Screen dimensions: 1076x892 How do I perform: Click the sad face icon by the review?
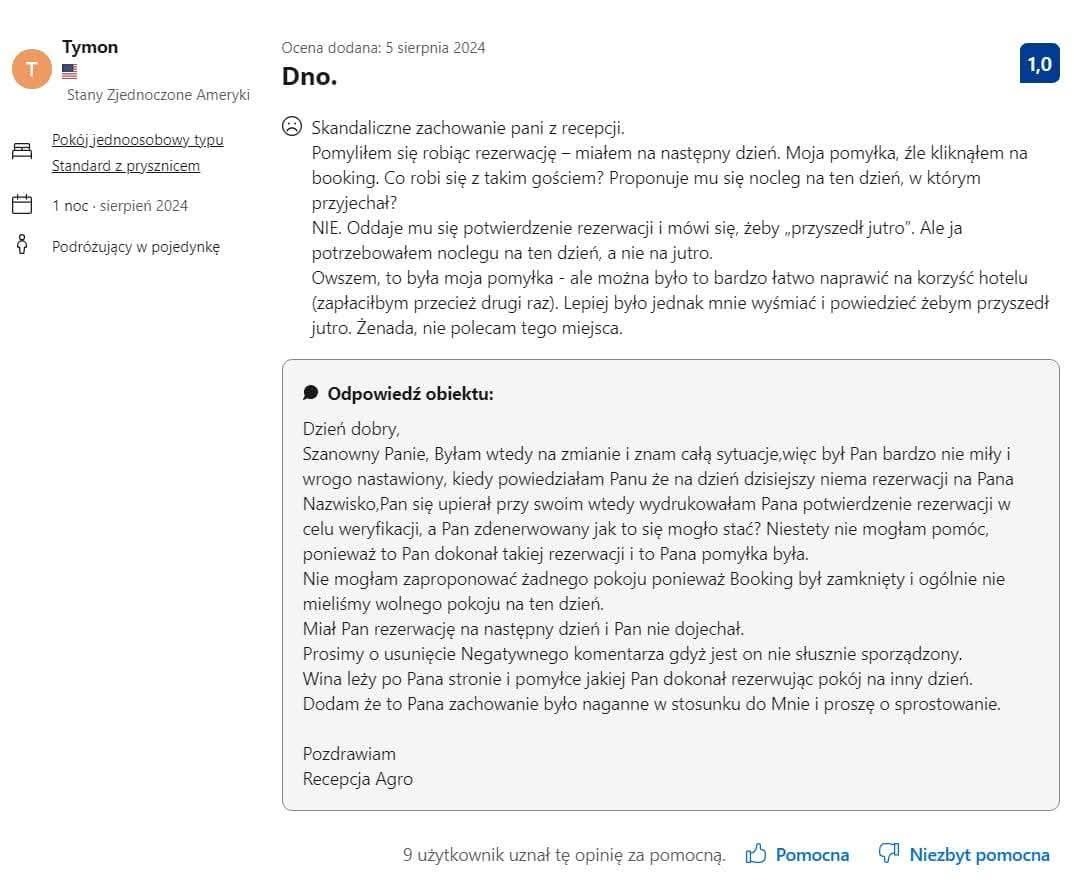click(291, 127)
